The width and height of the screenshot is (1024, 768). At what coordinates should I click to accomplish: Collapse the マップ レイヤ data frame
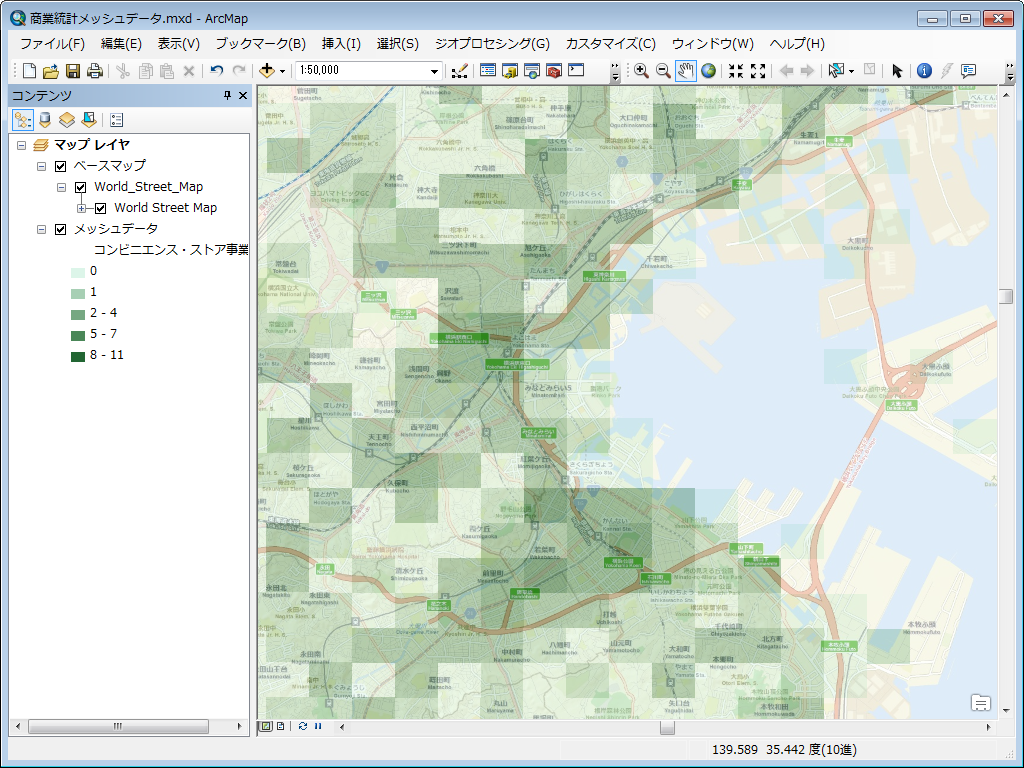22,145
